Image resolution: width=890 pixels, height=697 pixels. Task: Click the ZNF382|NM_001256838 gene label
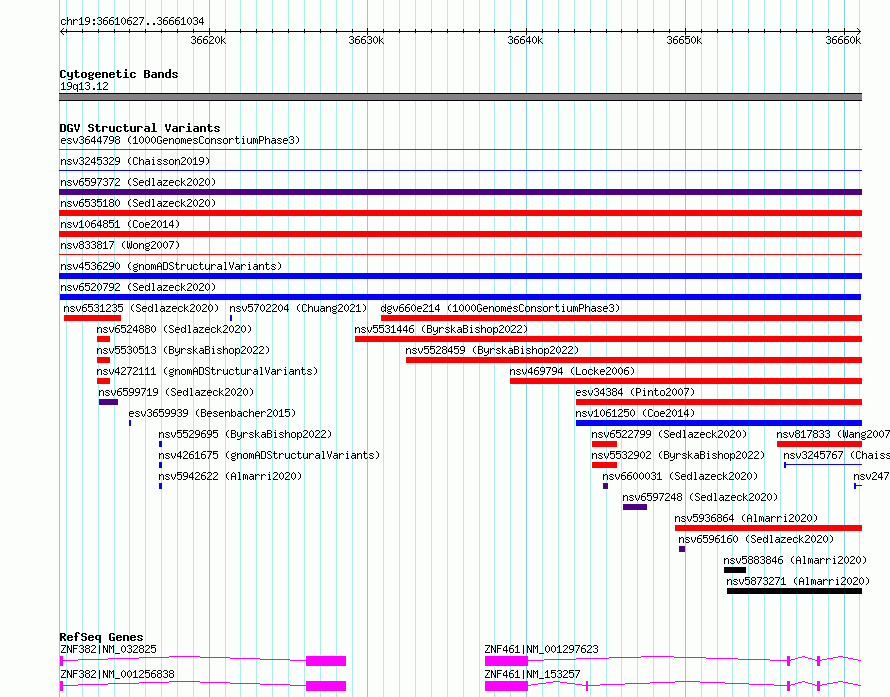click(117, 674)
